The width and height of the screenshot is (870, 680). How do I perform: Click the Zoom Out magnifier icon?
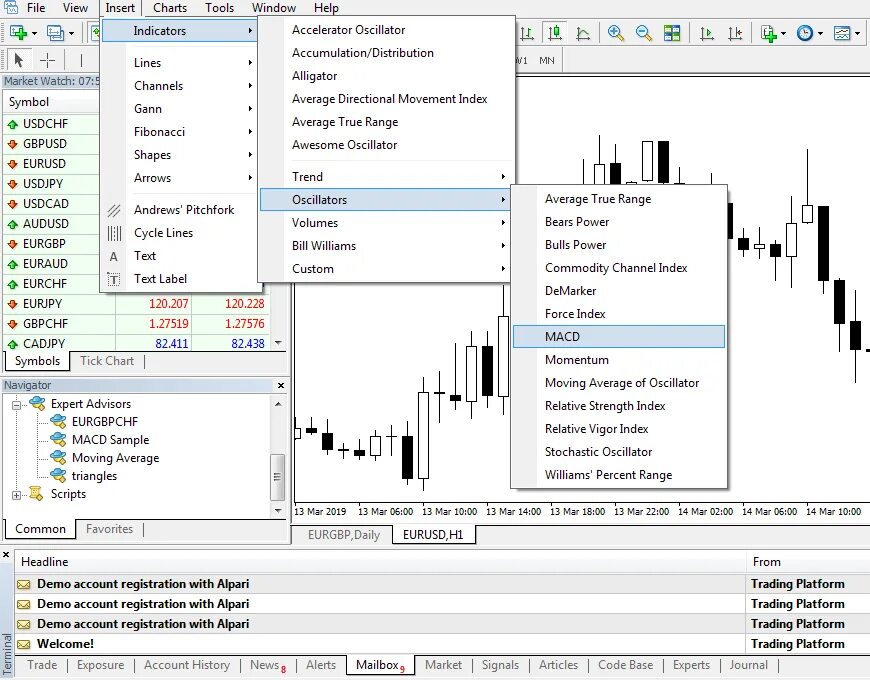point(644,33)
